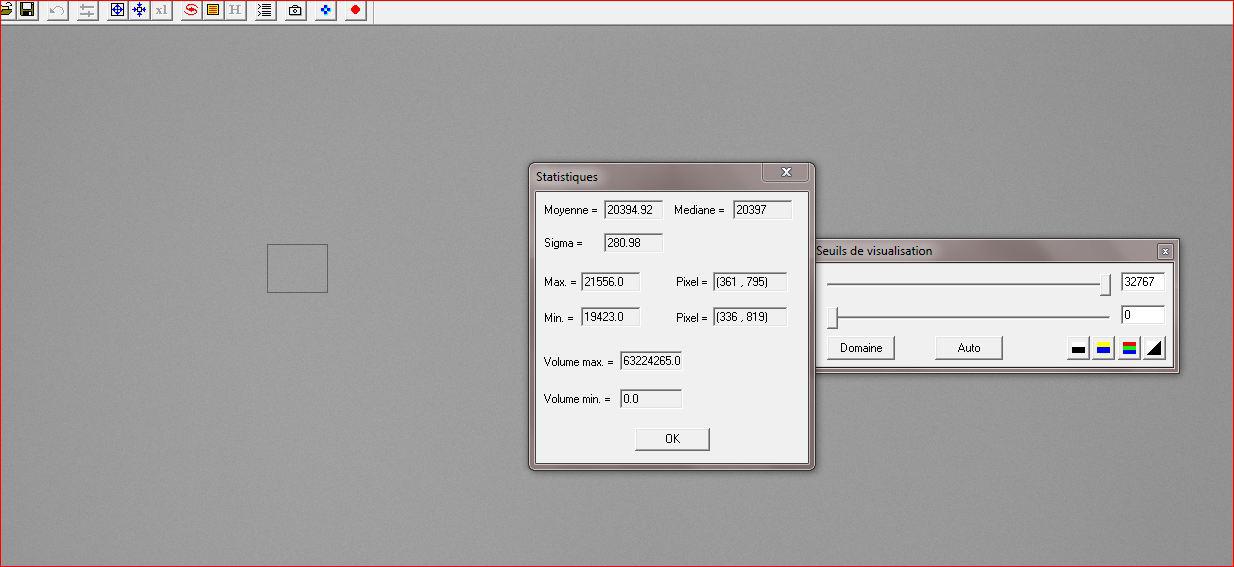This screenshot has height=567, width=1234.
Task: Click the Min. value field 19423.0
Action: pos(610,317)
